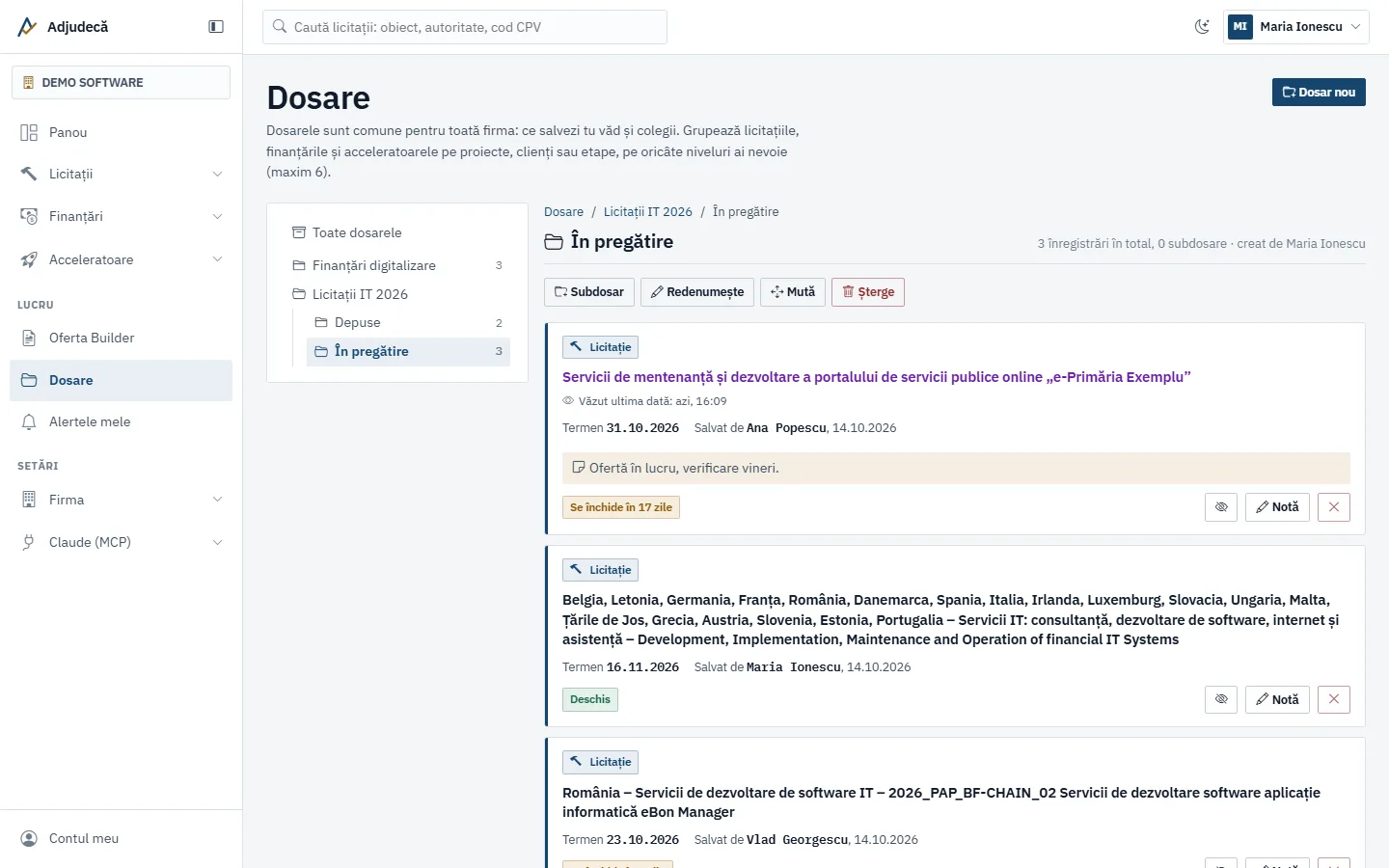Screen dimensions: 1389x868
Task: Expand the Claude (MCP) menu
Action: (x=121, y=542)
